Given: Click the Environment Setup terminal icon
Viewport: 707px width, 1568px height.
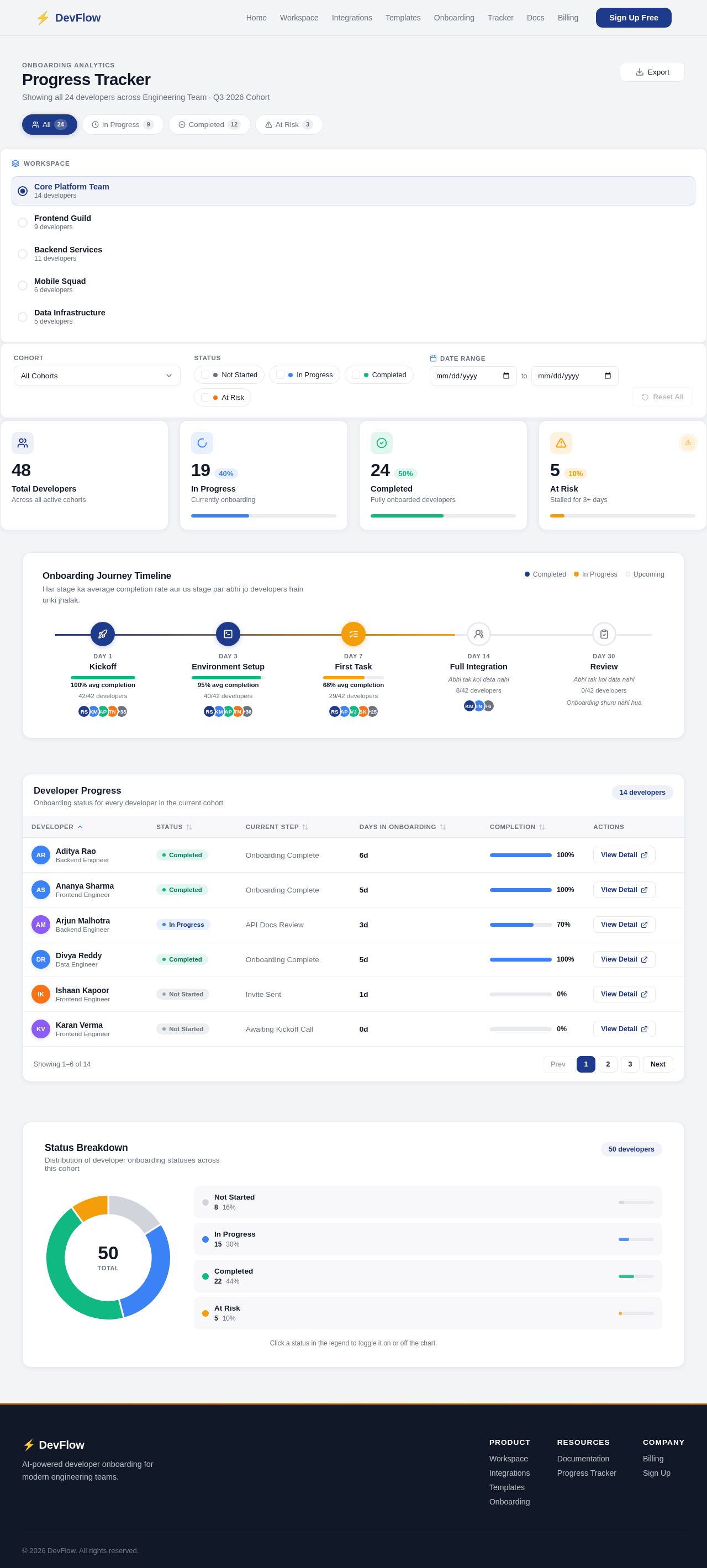Looking at the screenshot, I should click(x=228, y=634).
